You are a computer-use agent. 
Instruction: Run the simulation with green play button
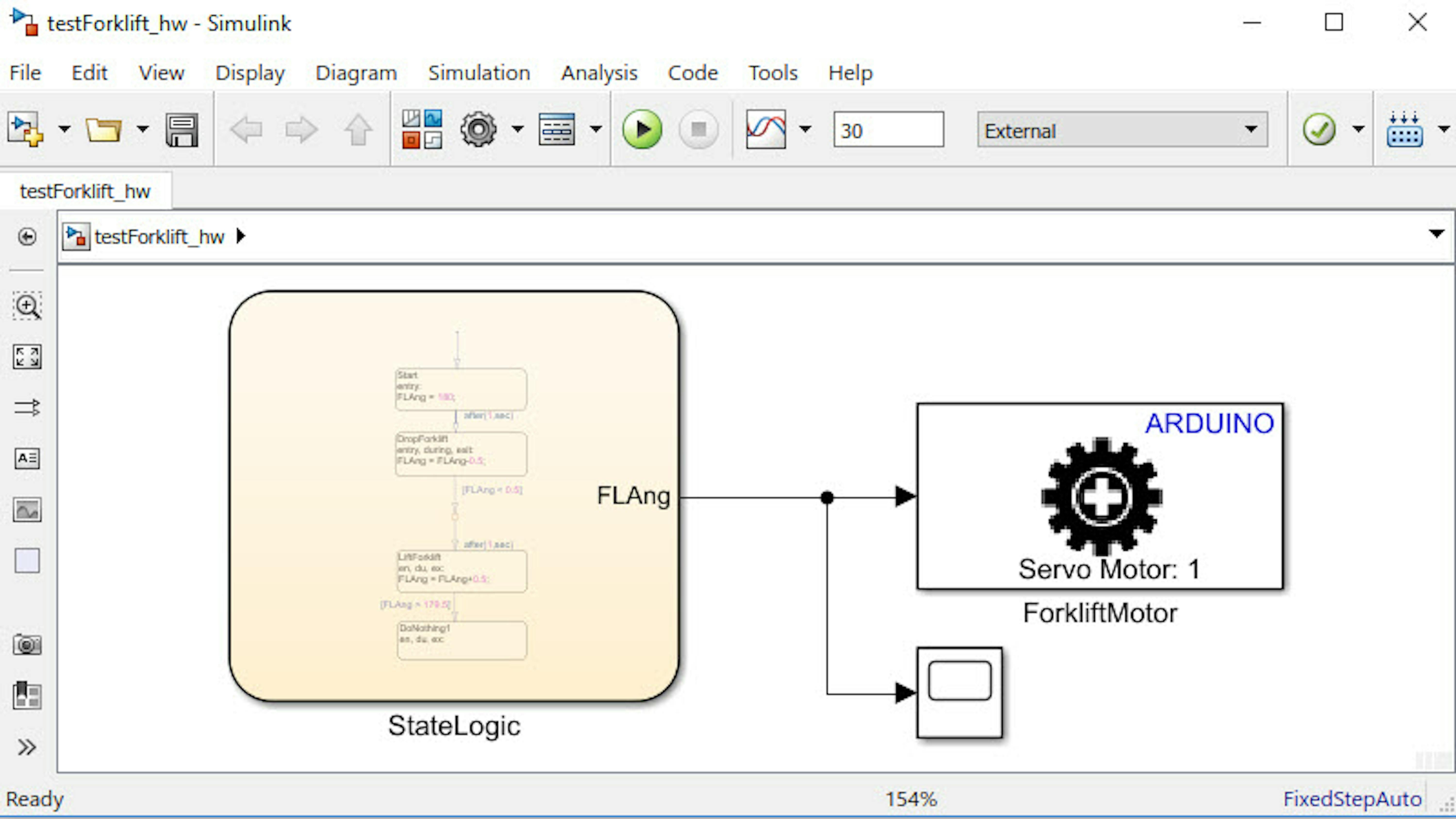(642, 129)
